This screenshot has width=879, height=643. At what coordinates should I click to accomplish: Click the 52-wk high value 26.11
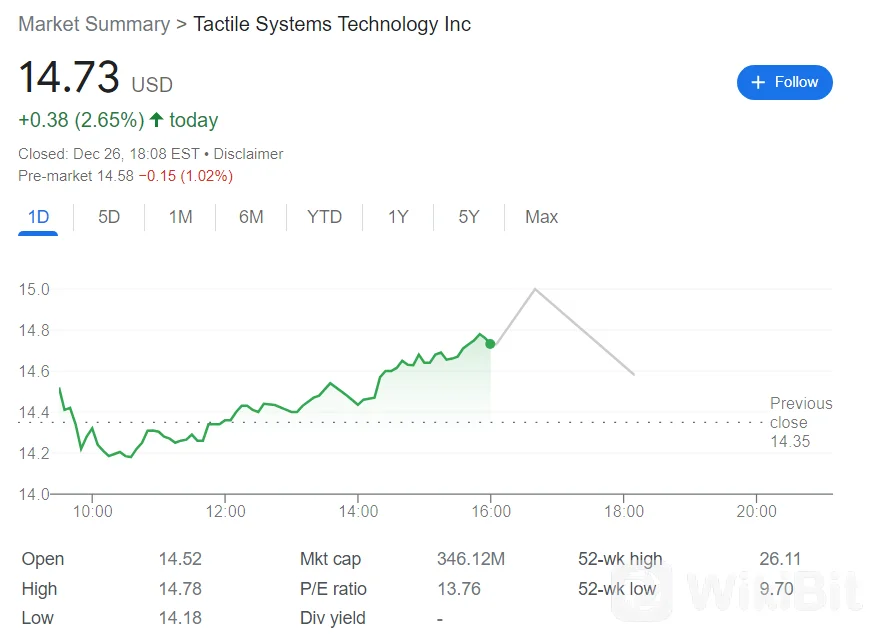pos(780,559)
